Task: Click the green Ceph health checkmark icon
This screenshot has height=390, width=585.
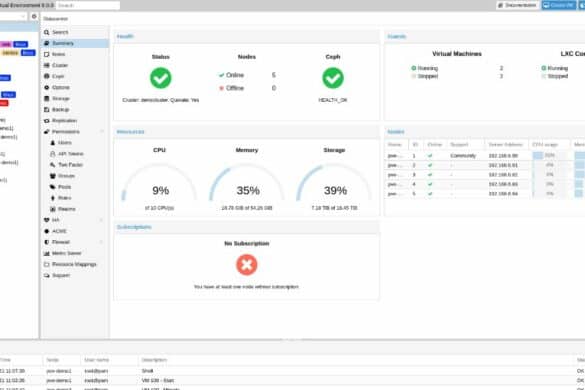Action: [333, 78]
